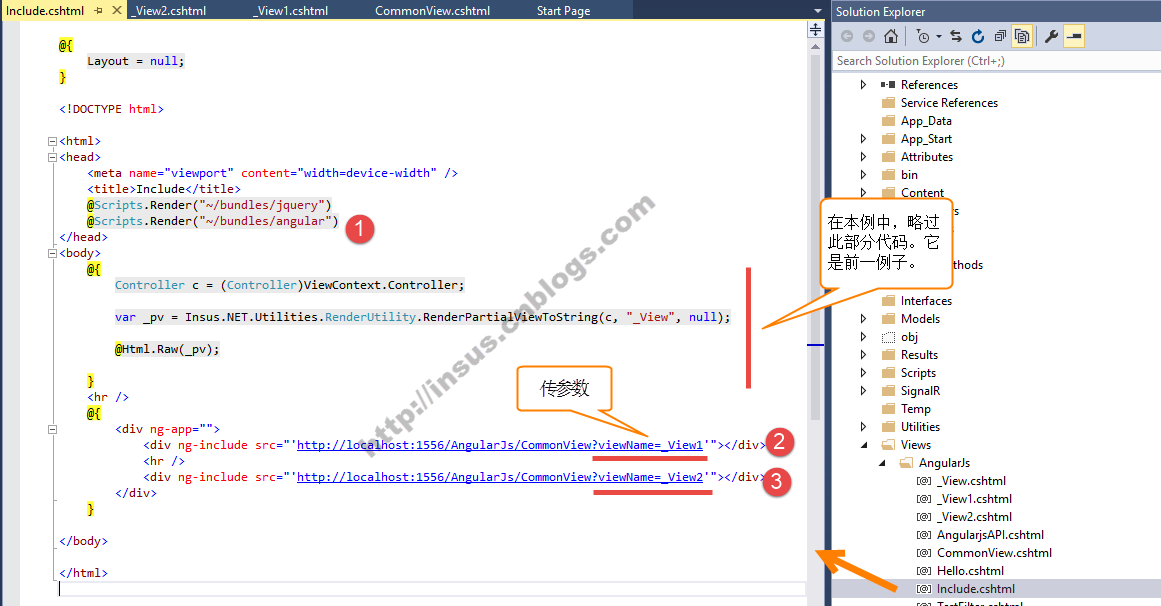Screen dimensions: 1161x606
Task: Click the <title>Include</title> line
Action: click(x=164, y=189)
